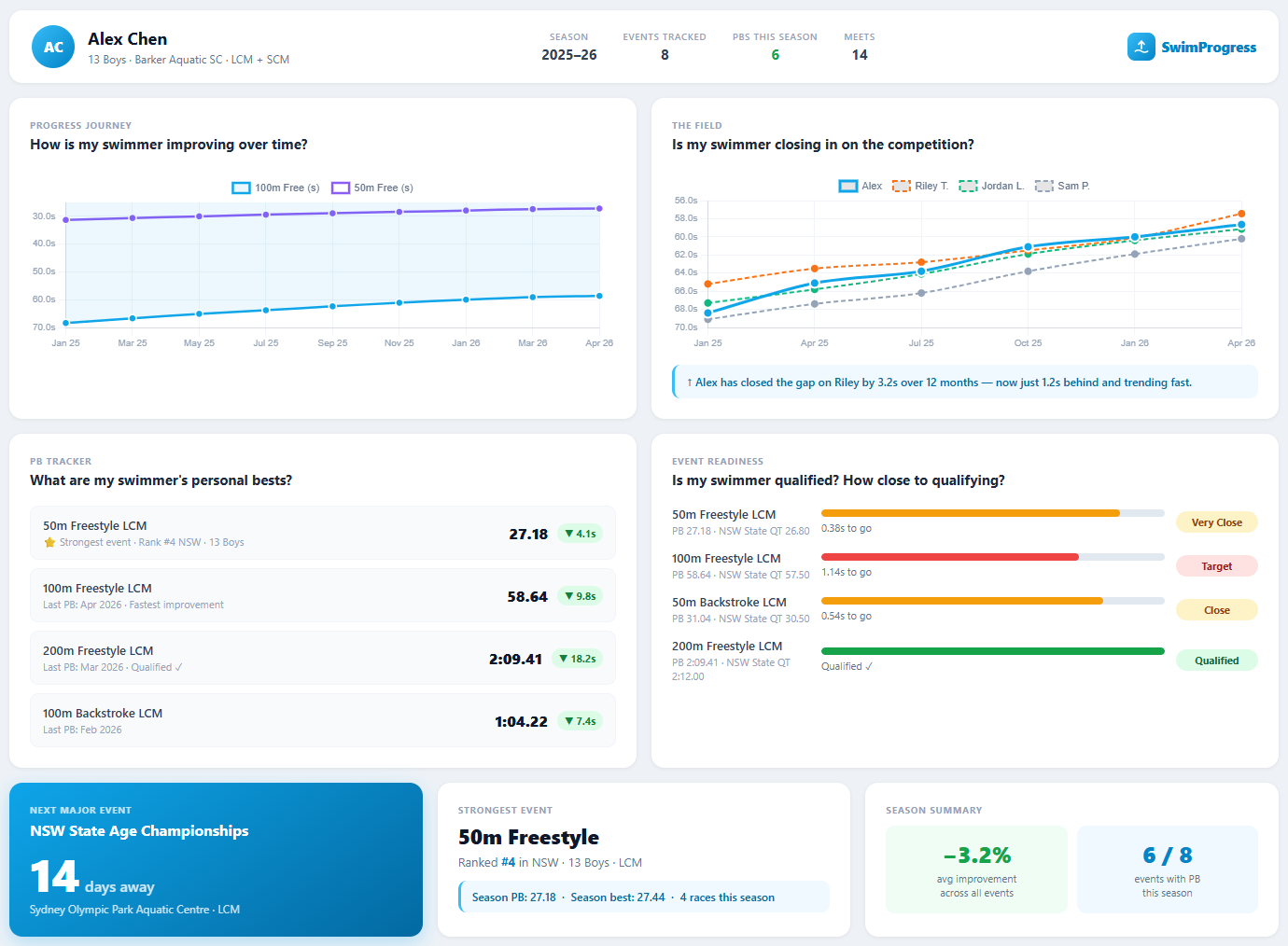The image size is (1288, 946).
Task: Click the Season 2025–26 value
Action: click(x=569, y=55)
